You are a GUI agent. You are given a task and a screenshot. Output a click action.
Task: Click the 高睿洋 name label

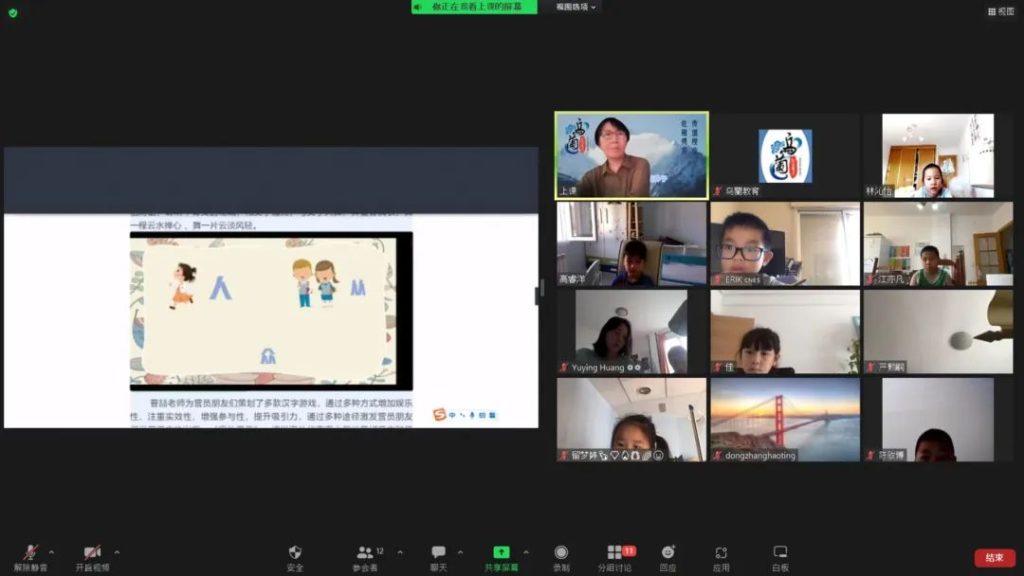[x=572, y=280]
